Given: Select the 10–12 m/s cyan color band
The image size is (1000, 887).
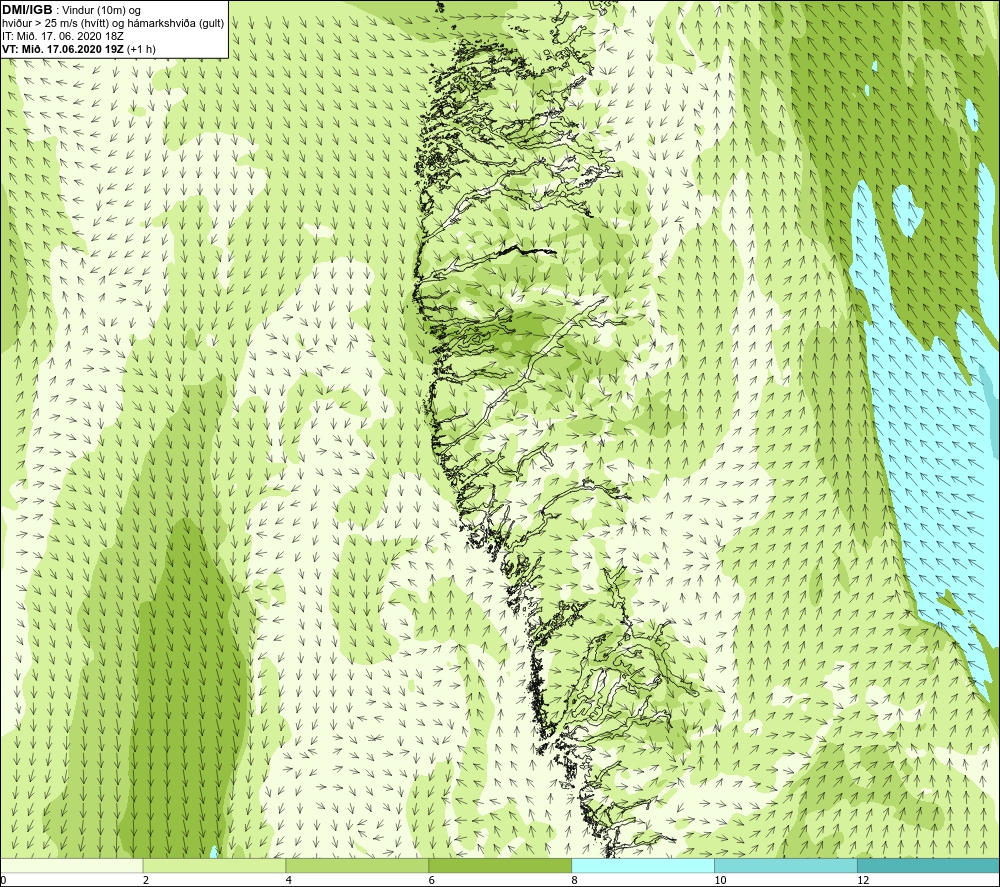Looking at the screenshot, I should tap(786, 866).
